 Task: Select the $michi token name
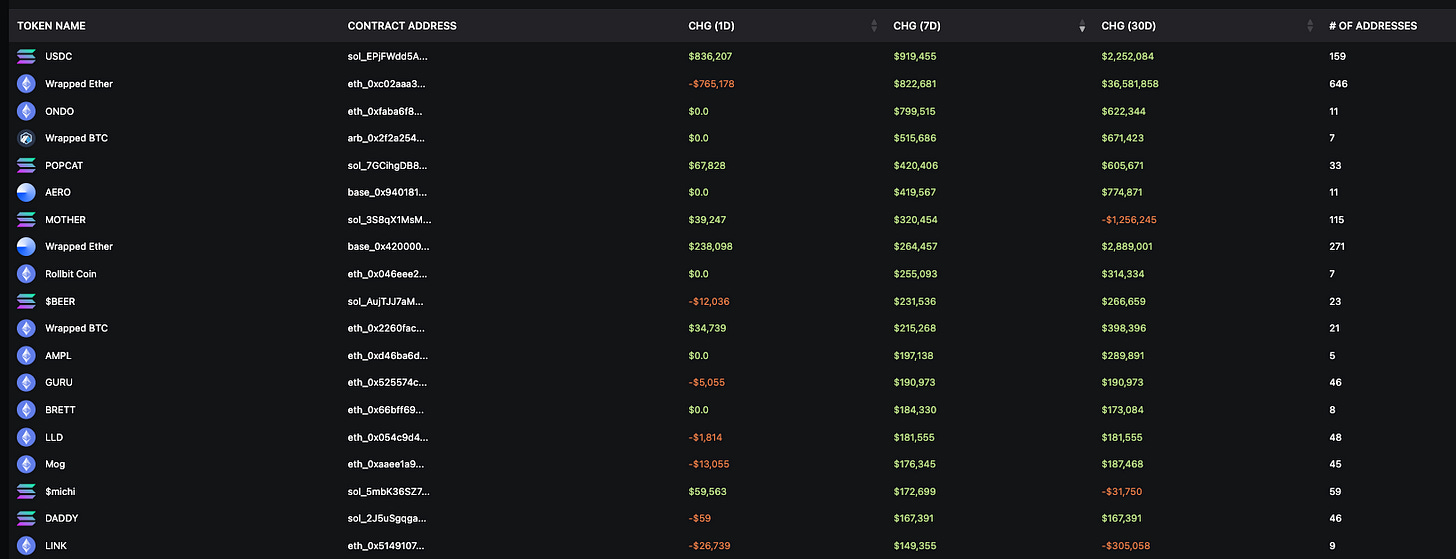point(60,491)
